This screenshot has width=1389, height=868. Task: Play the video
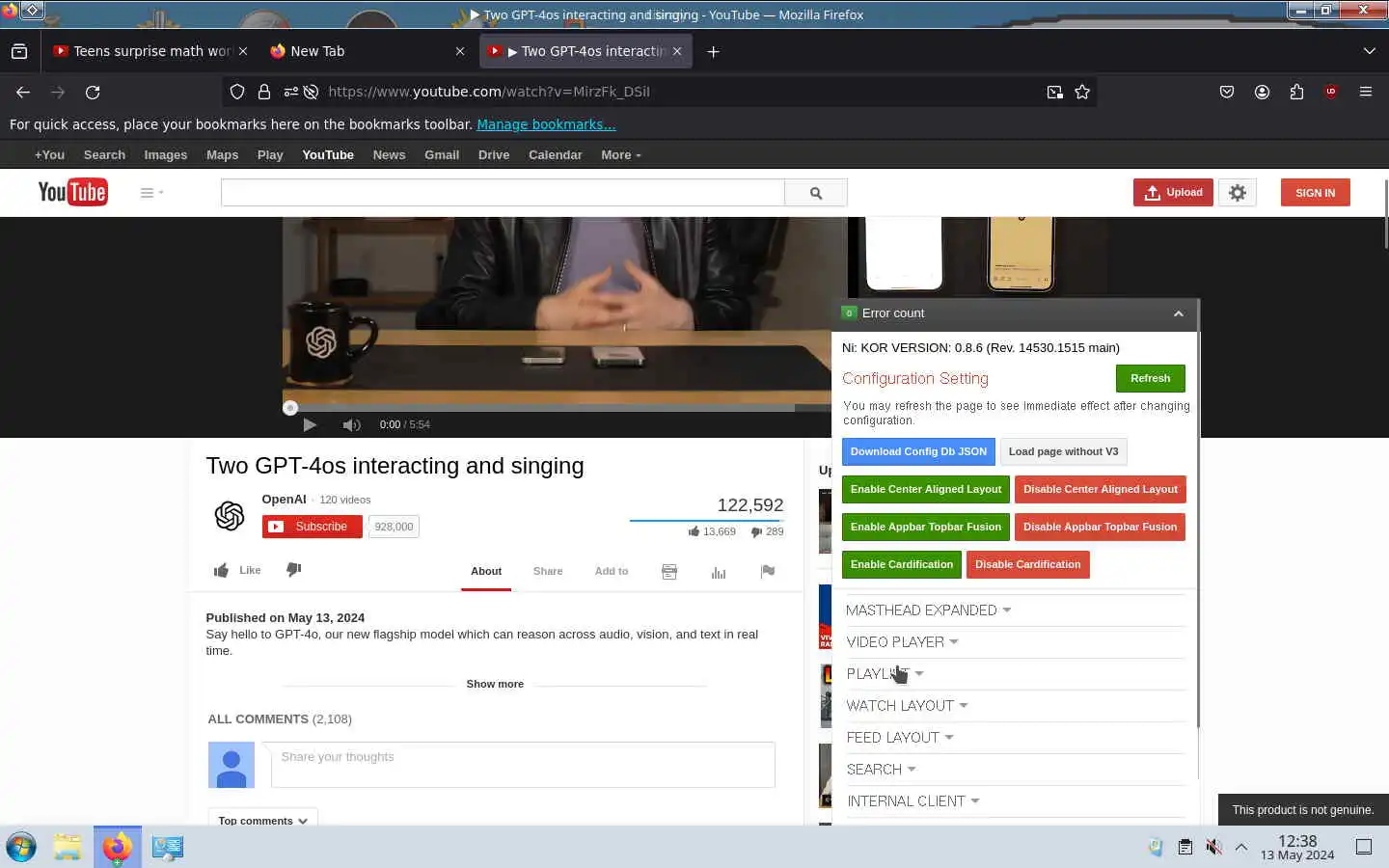pyautogui.click(x=310, y=424)
